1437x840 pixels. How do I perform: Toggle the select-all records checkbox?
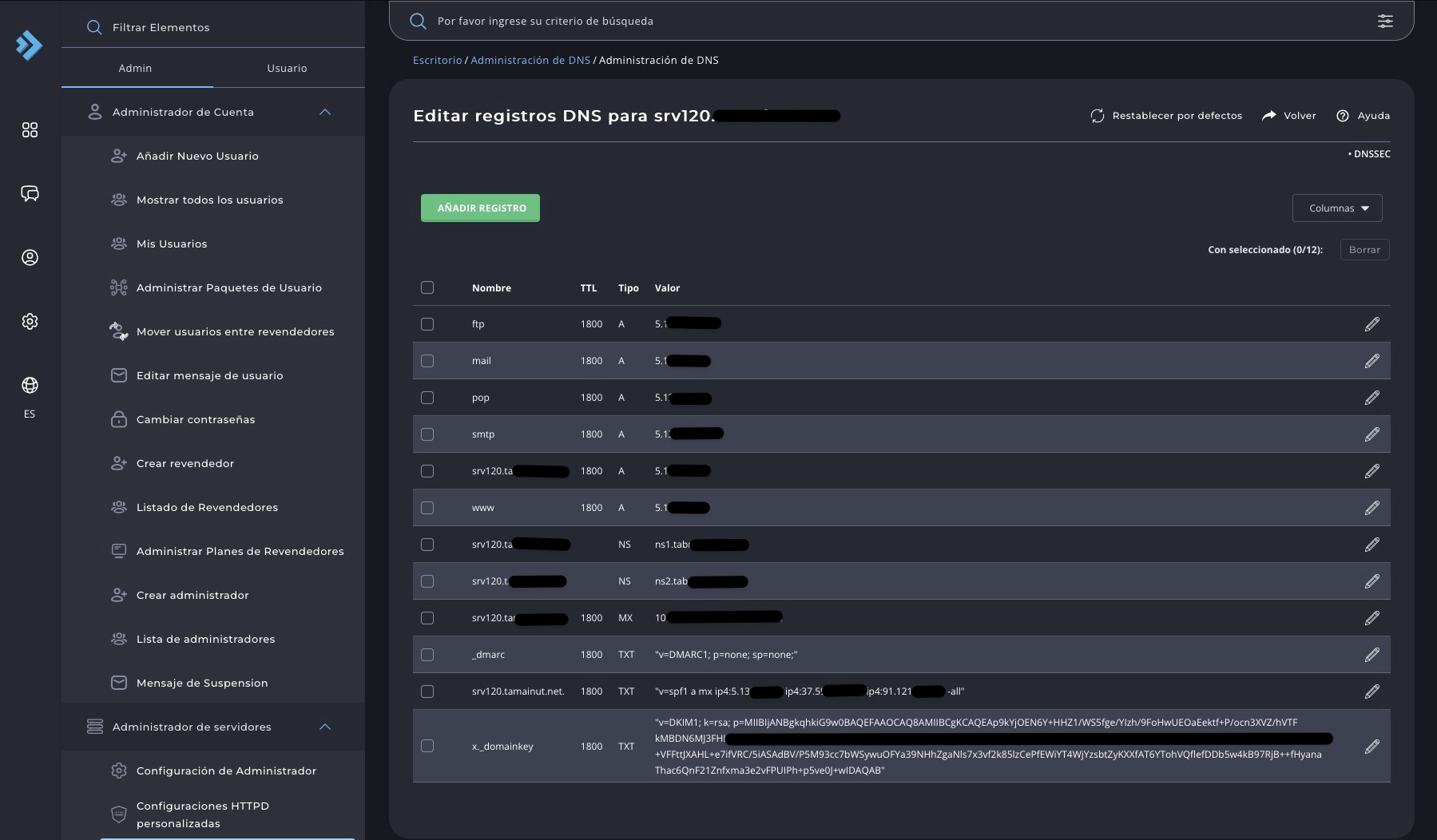[x=427, y=287]
